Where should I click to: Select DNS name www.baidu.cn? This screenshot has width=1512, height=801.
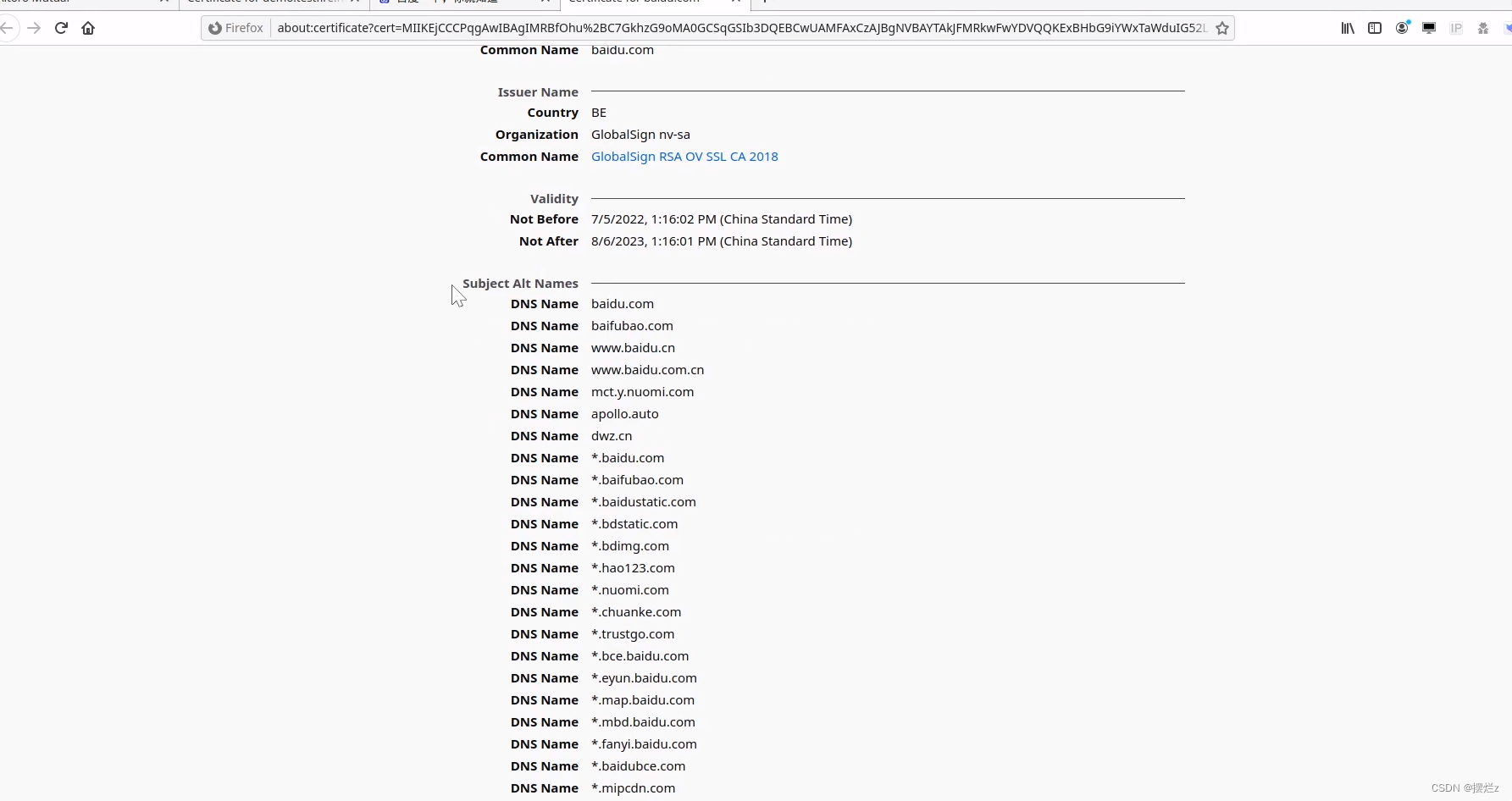pos(633,348)
